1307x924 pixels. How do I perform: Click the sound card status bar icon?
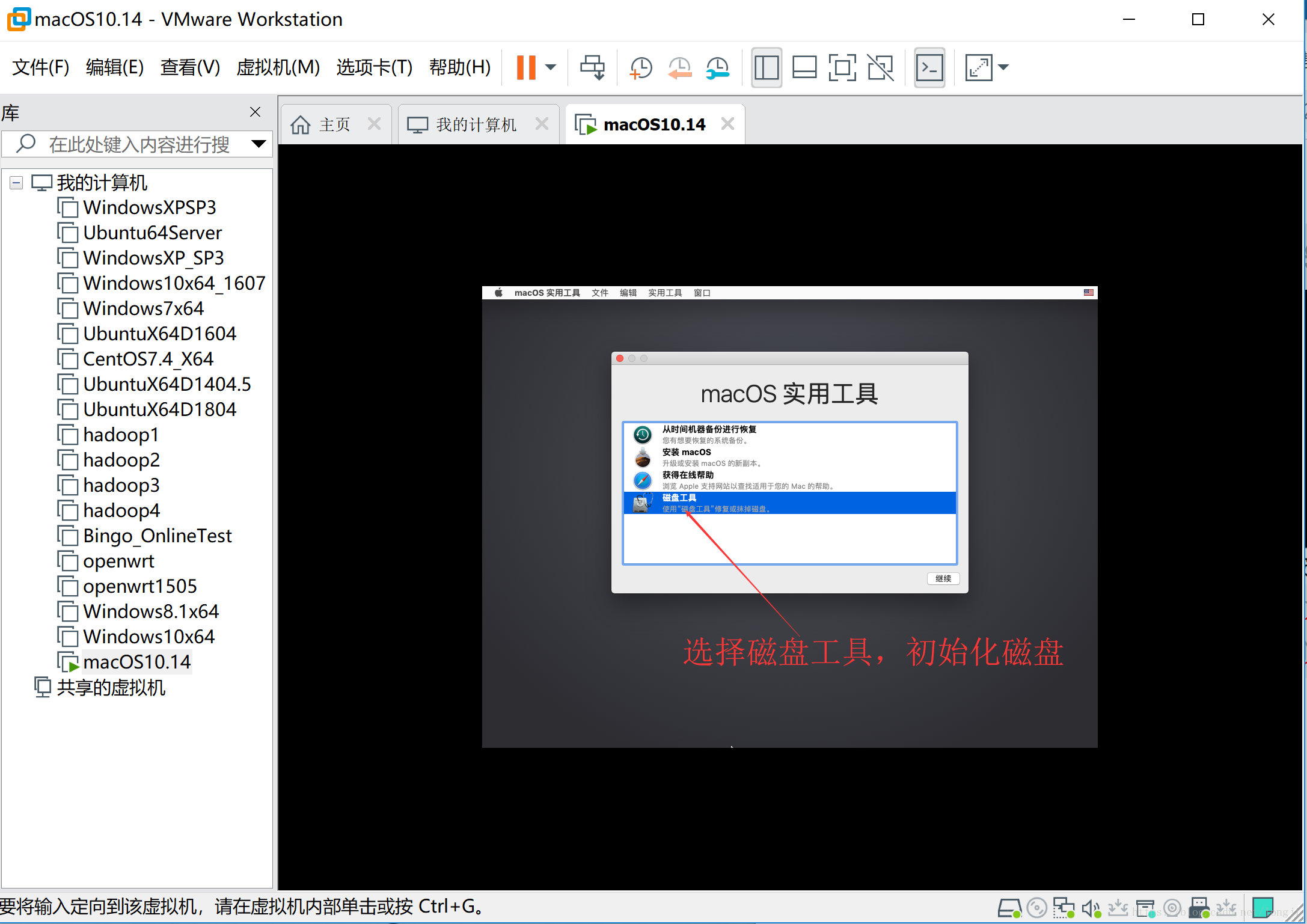[1091, 908]
